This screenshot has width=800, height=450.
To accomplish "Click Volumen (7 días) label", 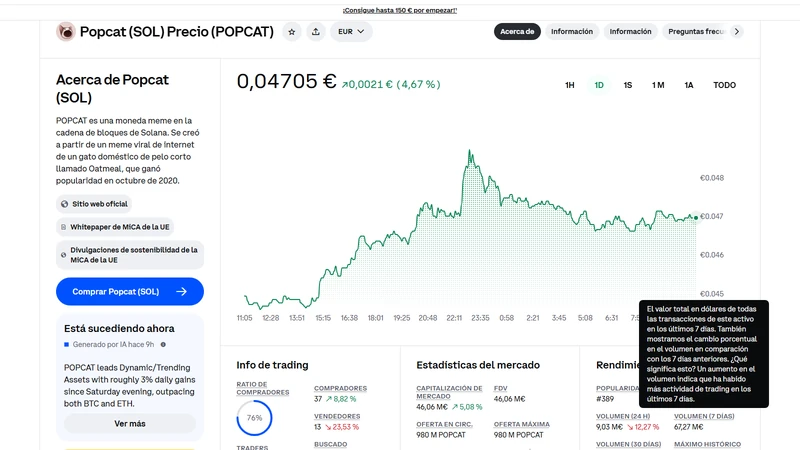I will (704, 416).
